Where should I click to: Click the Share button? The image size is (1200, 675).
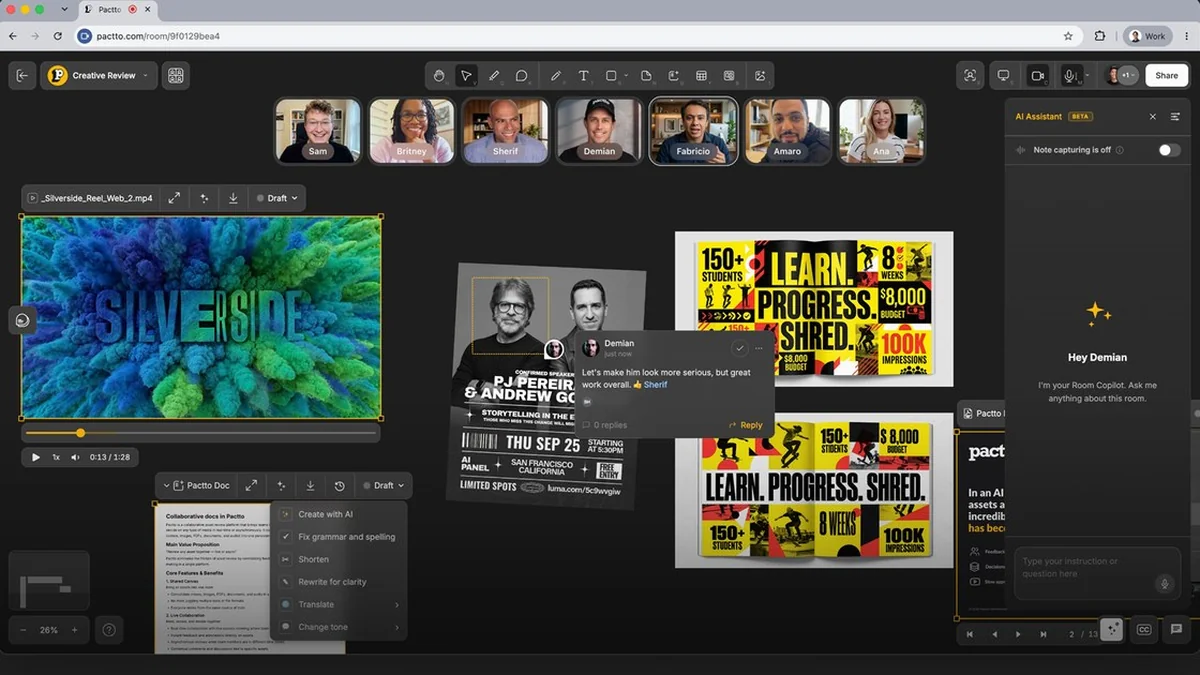pos(1166,76)
